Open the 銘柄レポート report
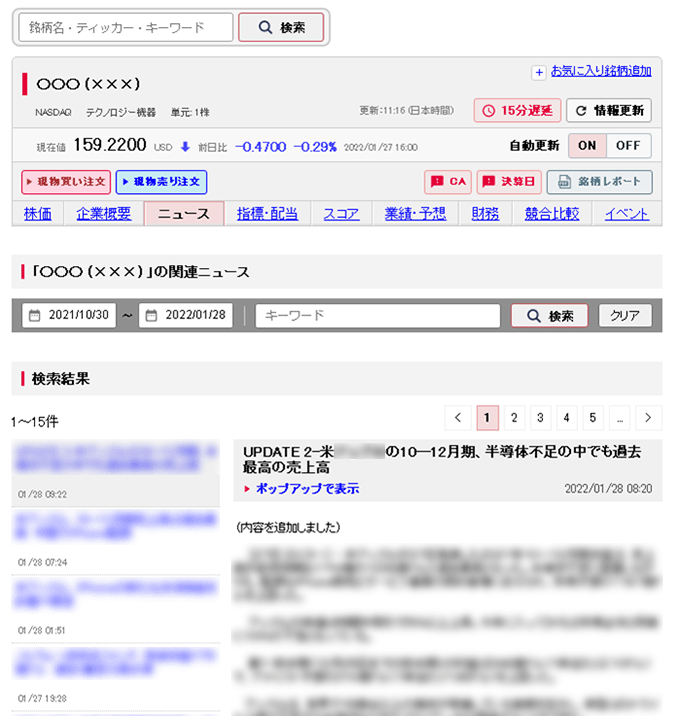The height and width of the screenshot is (716, 678). (x=599, y=182)
